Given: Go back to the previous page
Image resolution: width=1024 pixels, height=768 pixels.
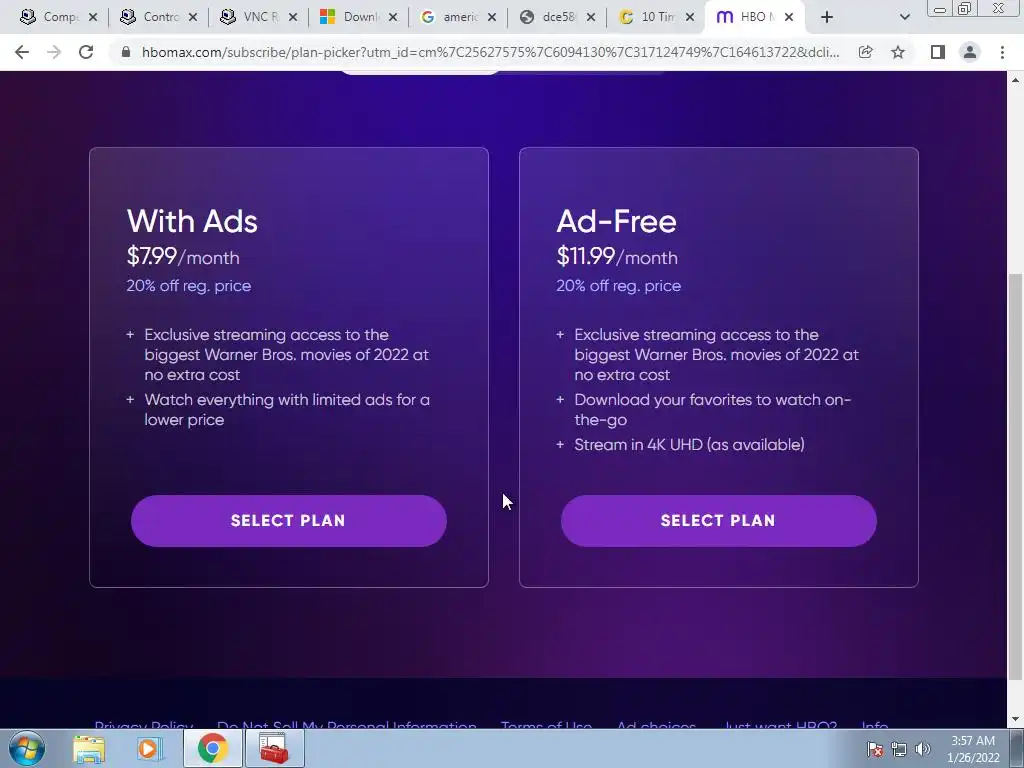Looking at the screenshot, I should click(22, 52).
